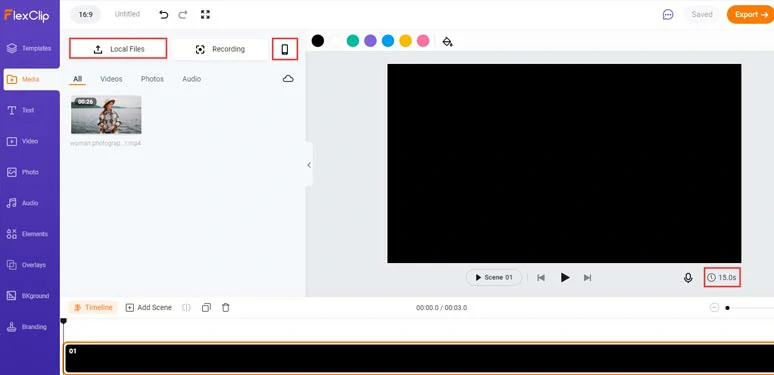Click the Untitled project name field
The image size is (774, 375).
click(x=127, y=14)
